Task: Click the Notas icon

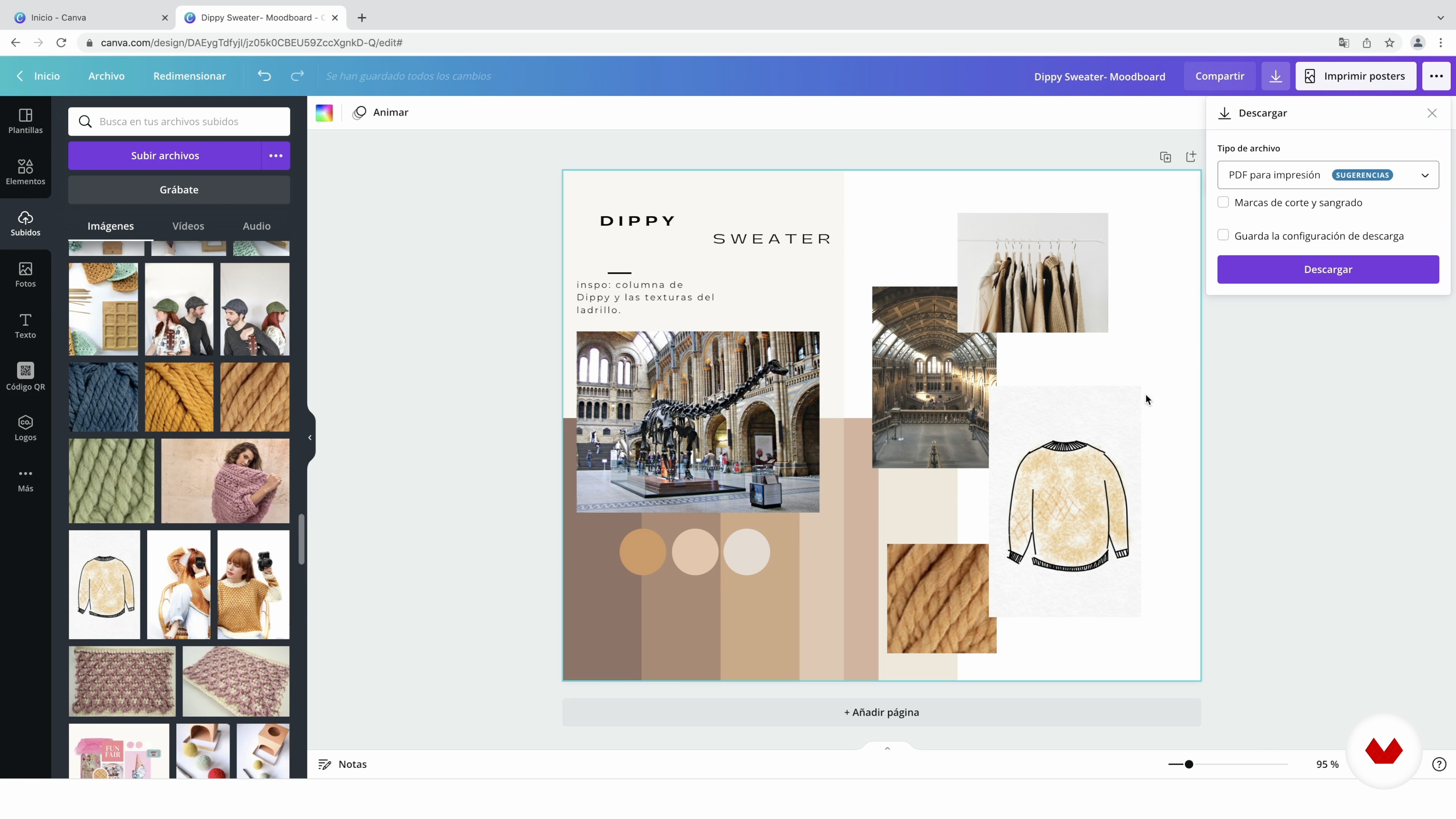Action: coord(325,764)
